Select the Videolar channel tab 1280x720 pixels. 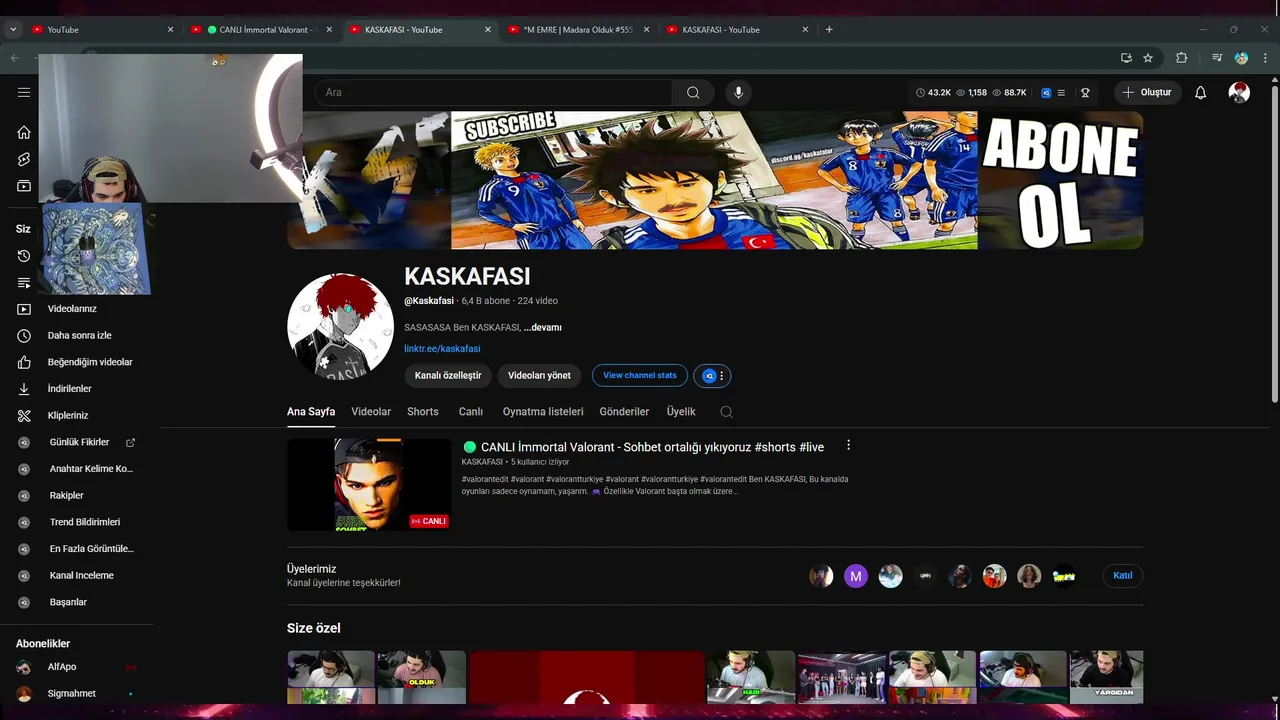pos(371,411)
